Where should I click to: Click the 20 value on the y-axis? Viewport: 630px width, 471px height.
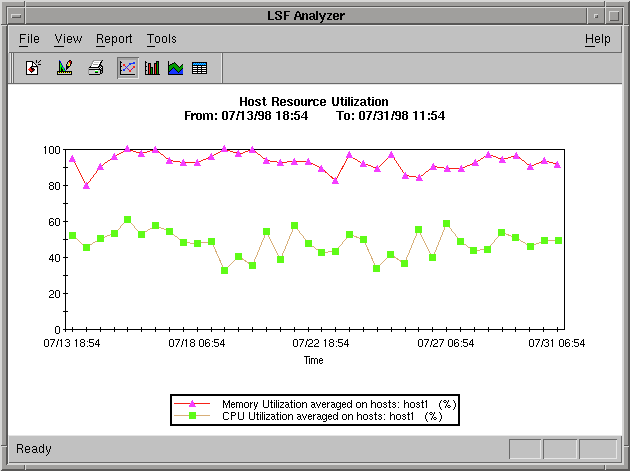coord(54,294)
